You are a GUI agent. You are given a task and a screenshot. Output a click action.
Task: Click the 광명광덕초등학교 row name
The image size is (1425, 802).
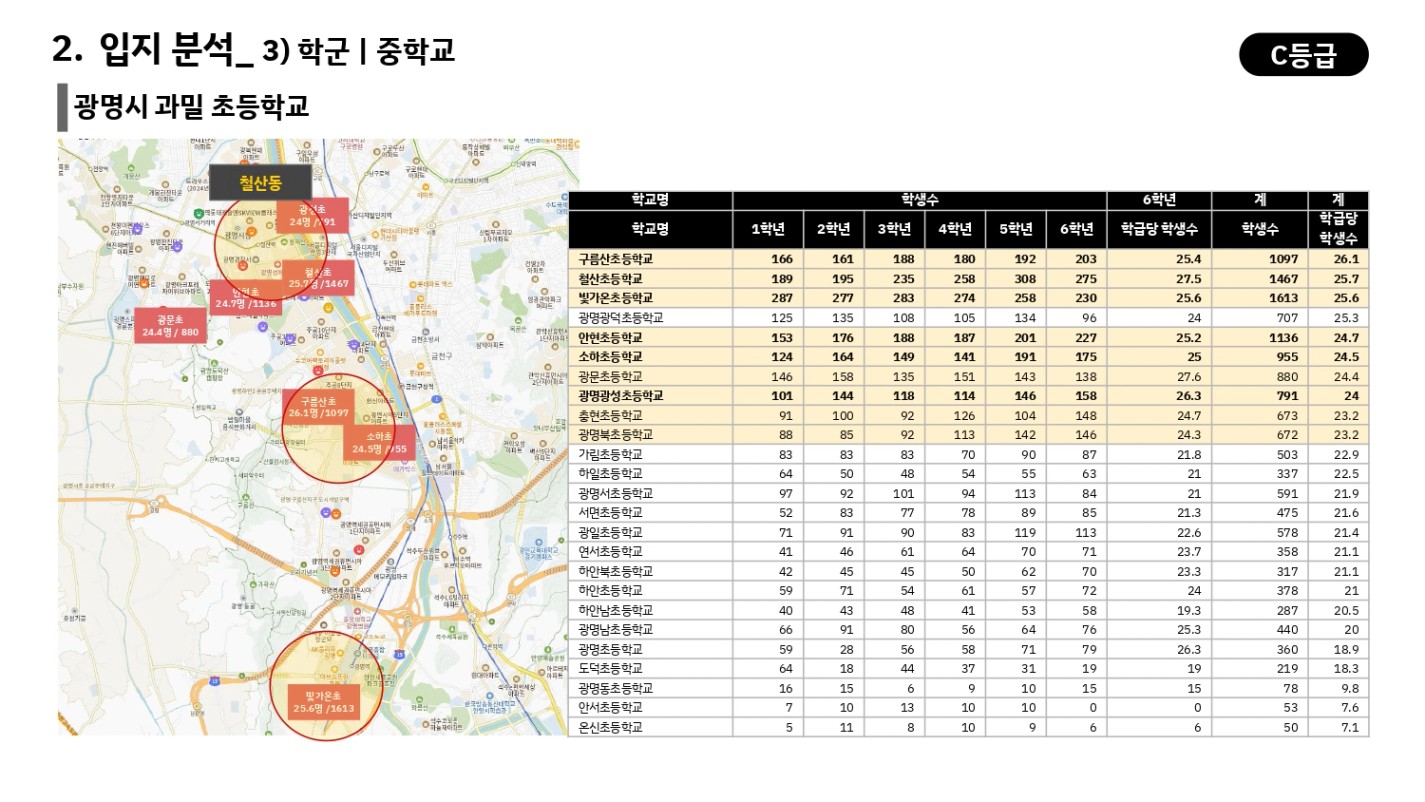click(621, 318)
